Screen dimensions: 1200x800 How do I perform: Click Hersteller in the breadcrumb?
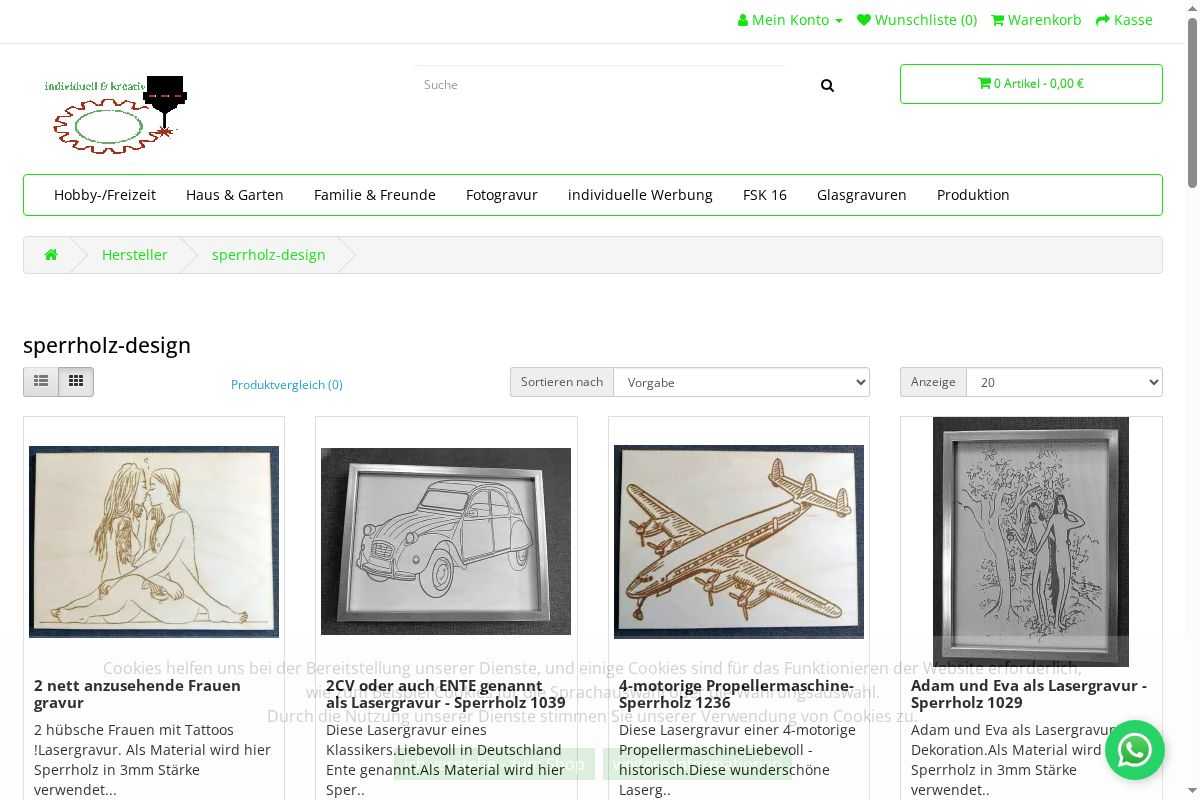coord(135,255)
